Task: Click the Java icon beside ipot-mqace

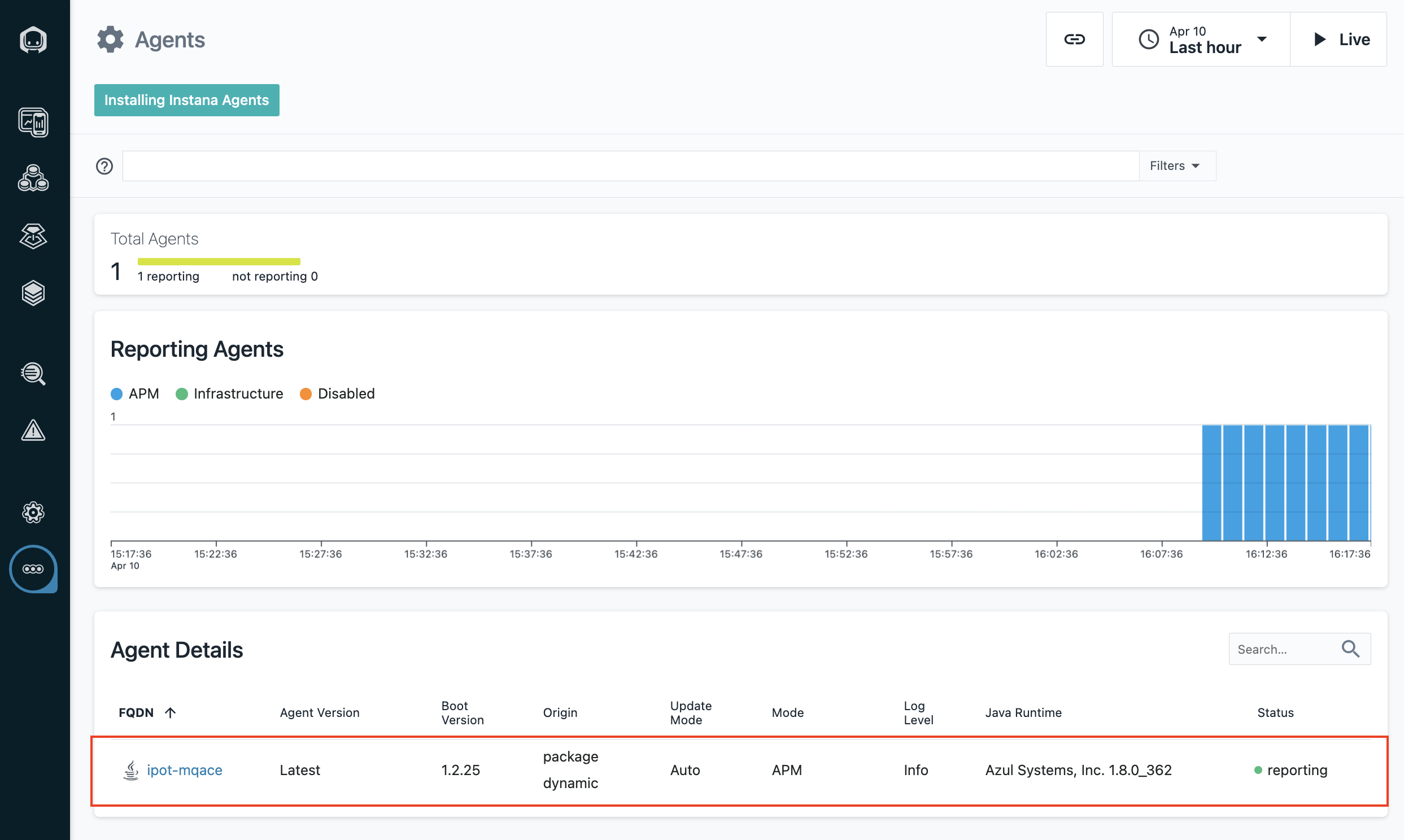Action: coord(131,770)
